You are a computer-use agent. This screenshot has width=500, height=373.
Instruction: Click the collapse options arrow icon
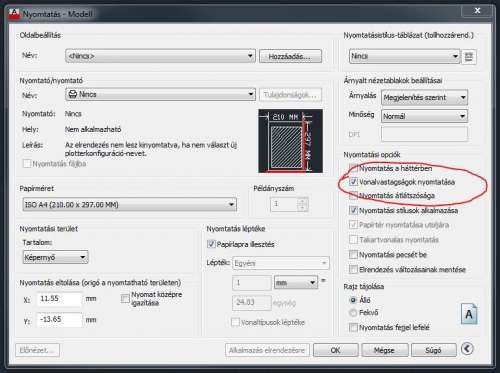pos(467,349)
